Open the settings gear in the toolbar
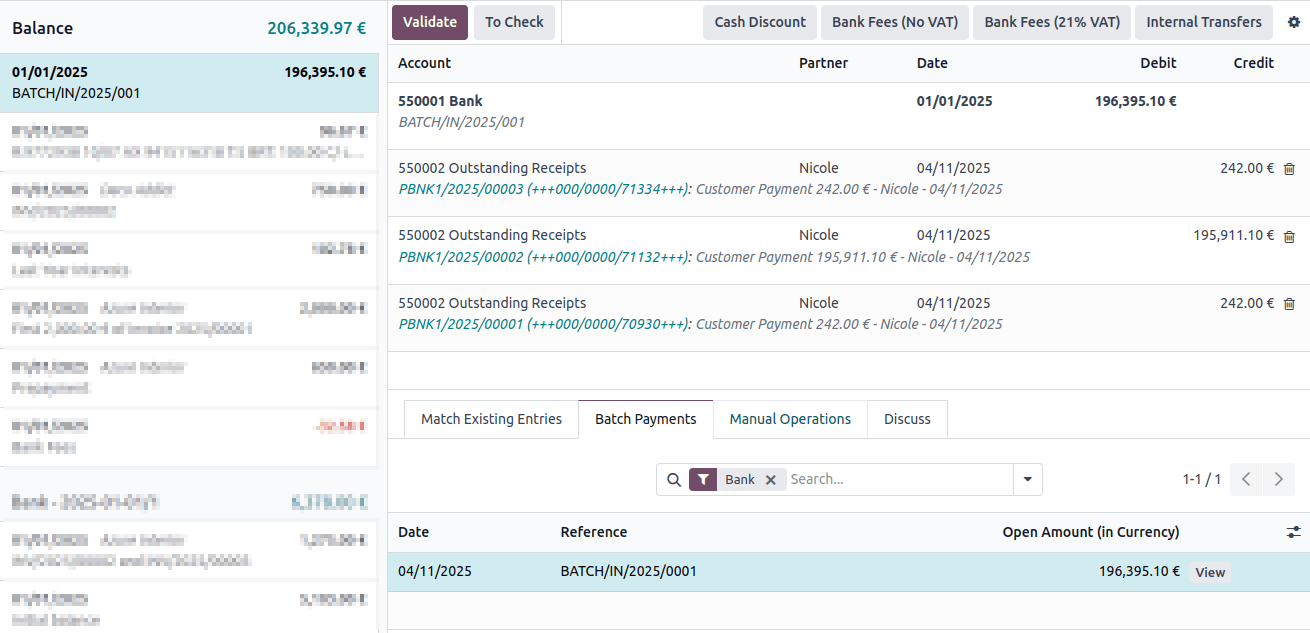The width and height of the screenshot is (1310, 633). click(1294, 22)
